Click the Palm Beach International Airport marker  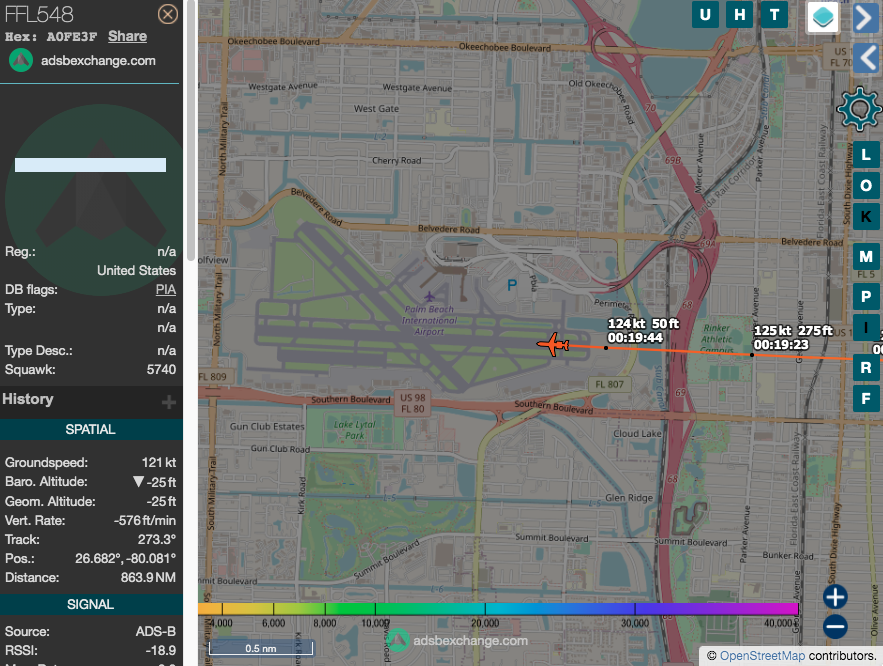tap(429, 297)
